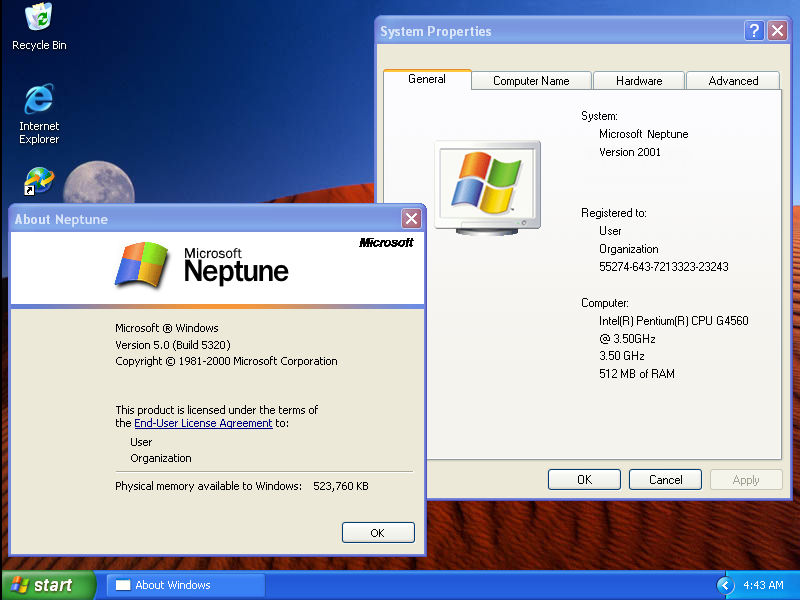The height and width of the screenshot is (600, 800).
Task: Click the 'Version 2001' text
Action: pos(630,152)
